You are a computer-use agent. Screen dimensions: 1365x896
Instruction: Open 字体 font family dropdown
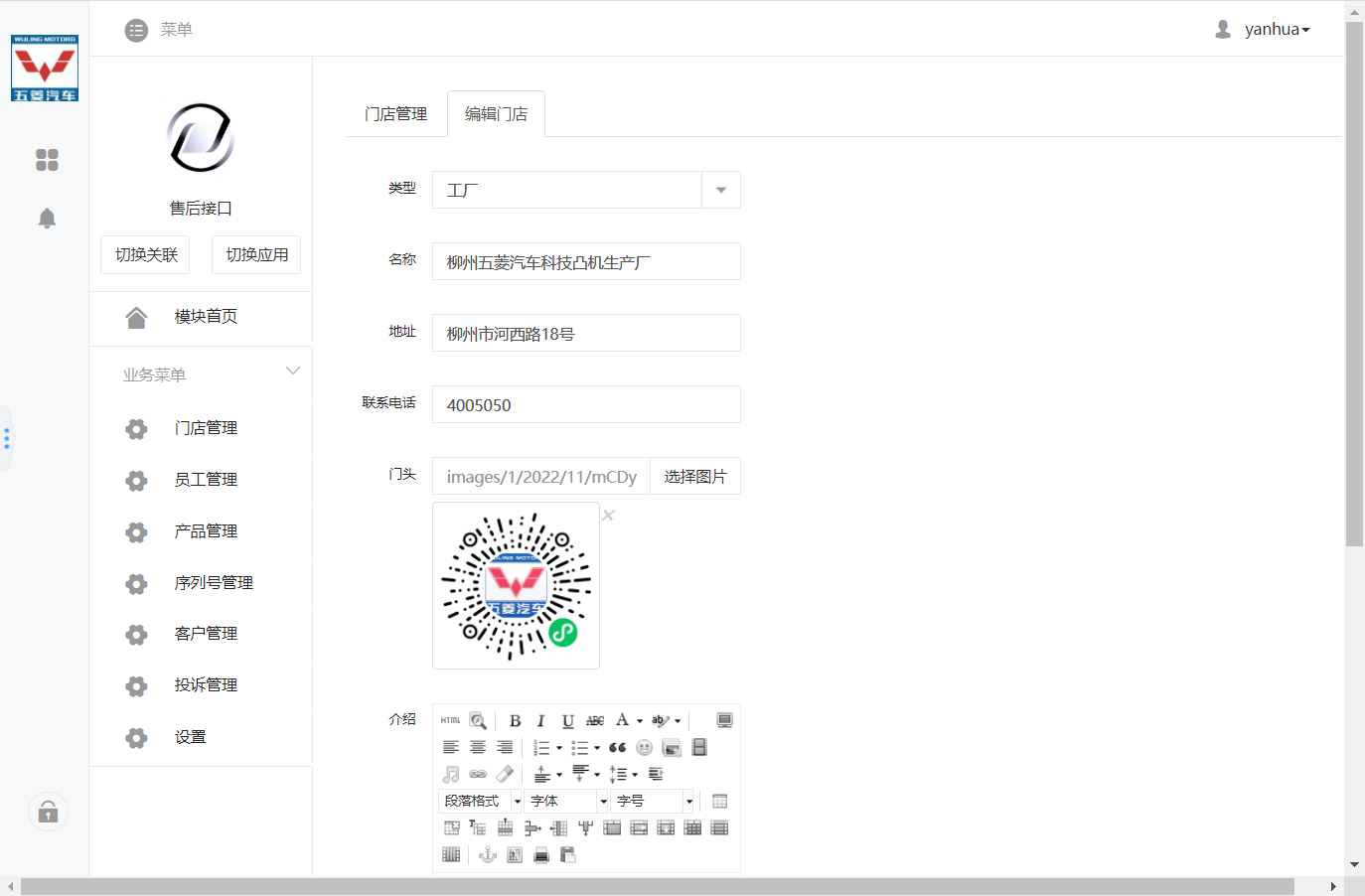[567, 801]
